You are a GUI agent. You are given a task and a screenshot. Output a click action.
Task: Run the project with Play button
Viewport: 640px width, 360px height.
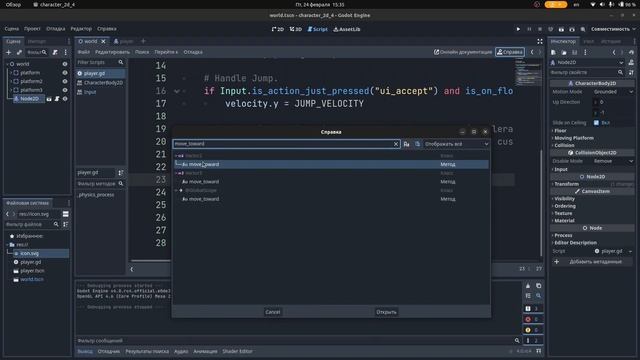tap(518, 29)
